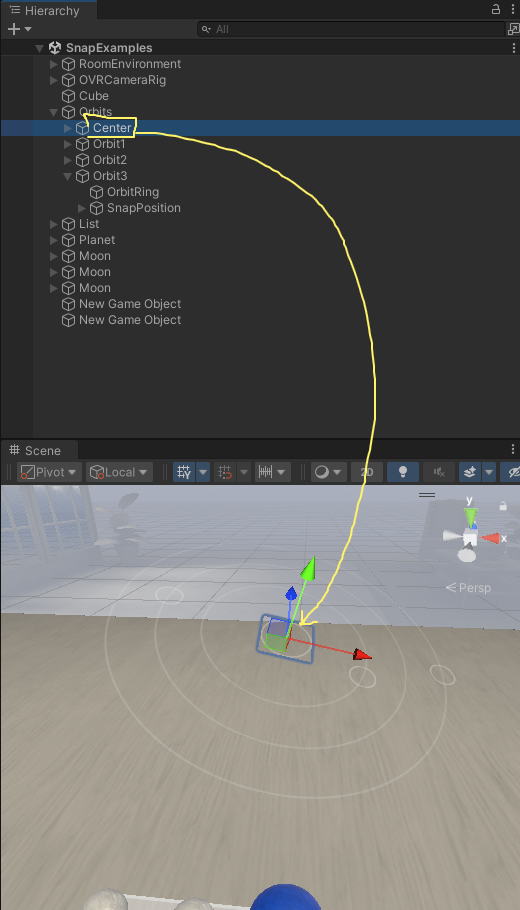
Task: Collapse the Orbits object
Action: tap(53, 111)
